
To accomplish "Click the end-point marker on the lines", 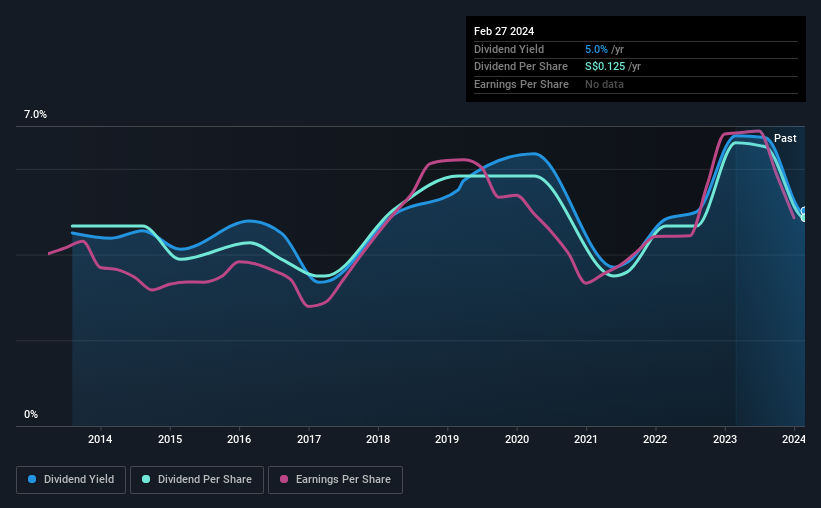I will point(804,214).
